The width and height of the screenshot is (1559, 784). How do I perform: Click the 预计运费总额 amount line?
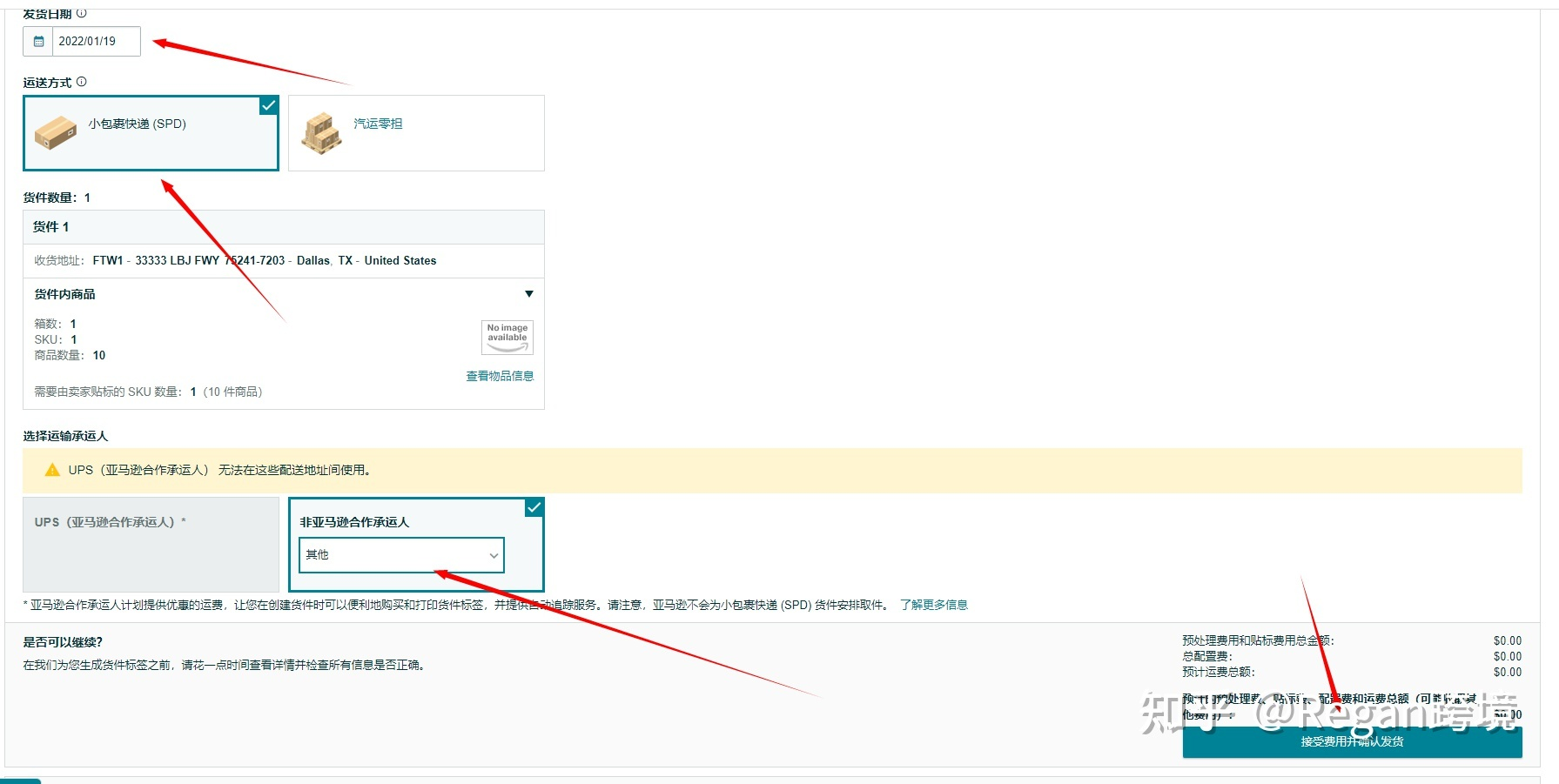pos(1352,672)
